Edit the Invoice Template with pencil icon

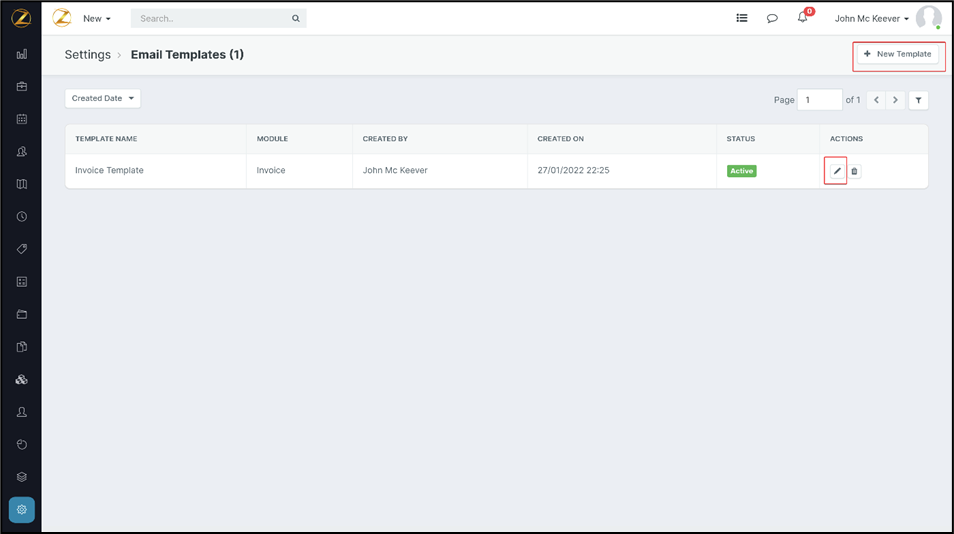pyautogui.click(x=837, y=171)
